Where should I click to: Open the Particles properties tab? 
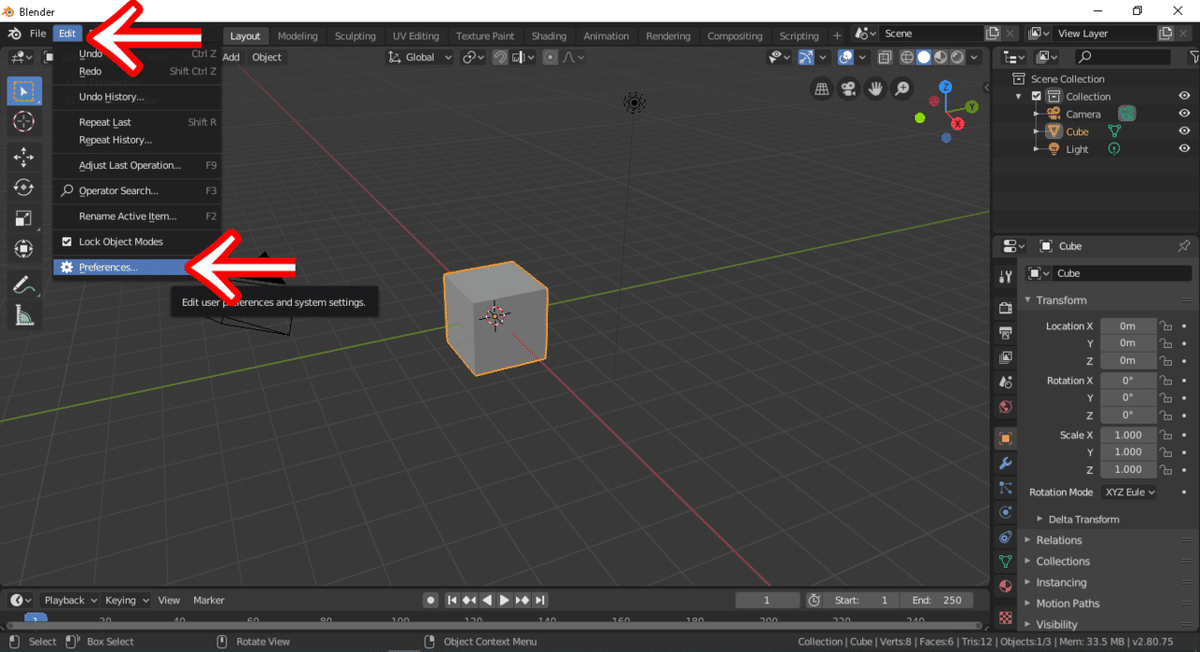click(1005, 488)
